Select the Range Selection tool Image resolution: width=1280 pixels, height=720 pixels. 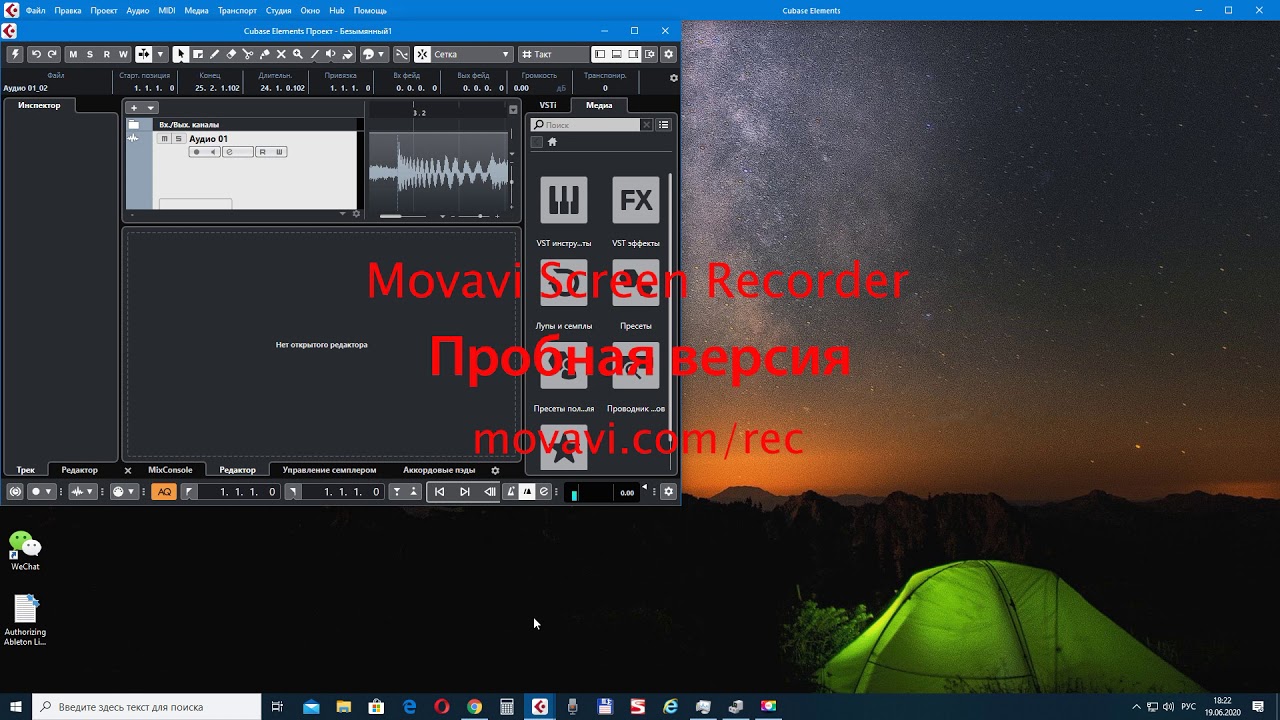click(198, 54)
